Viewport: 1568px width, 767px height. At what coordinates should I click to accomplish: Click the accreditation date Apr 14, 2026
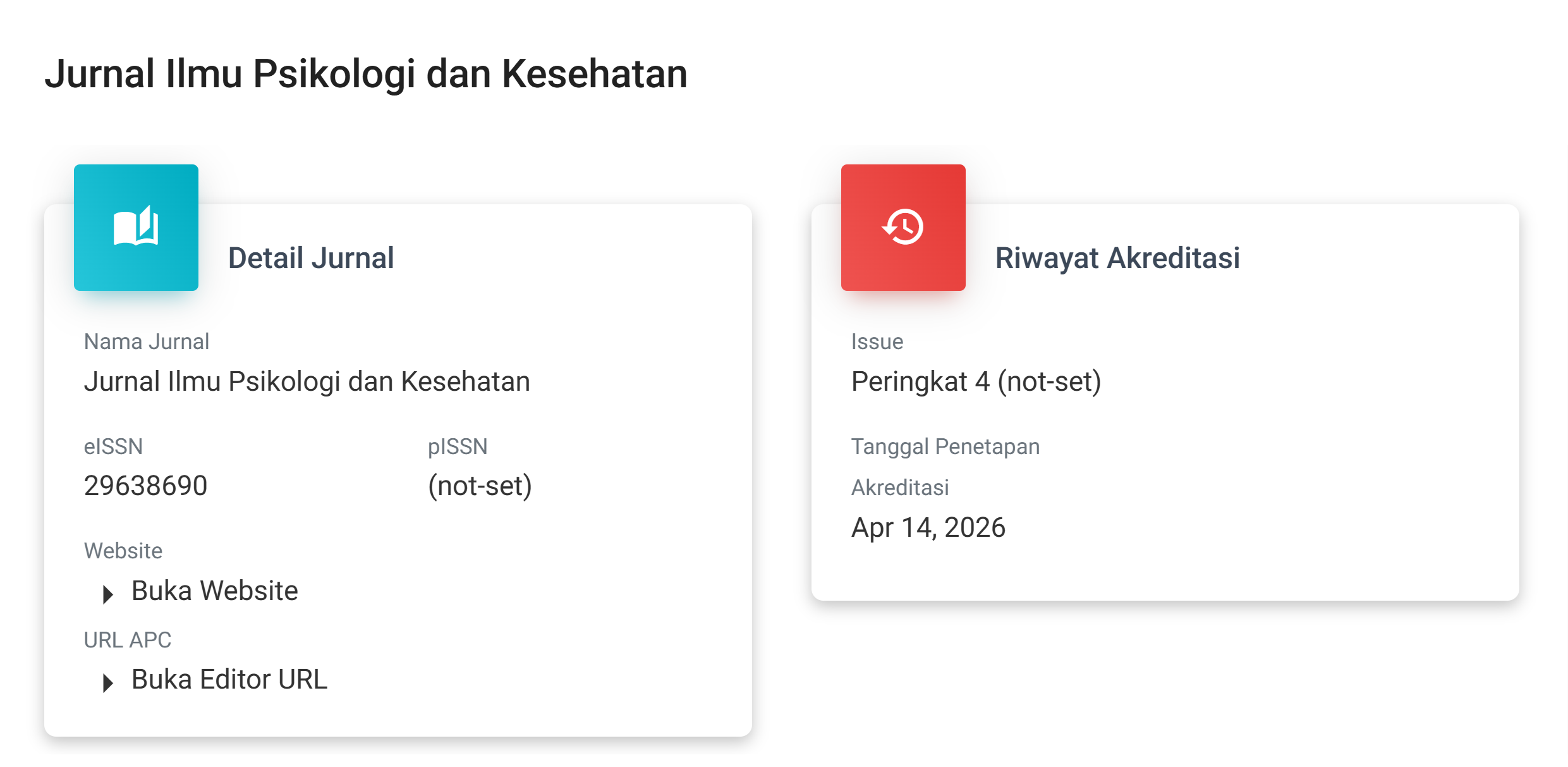click(x=928, y=528)
